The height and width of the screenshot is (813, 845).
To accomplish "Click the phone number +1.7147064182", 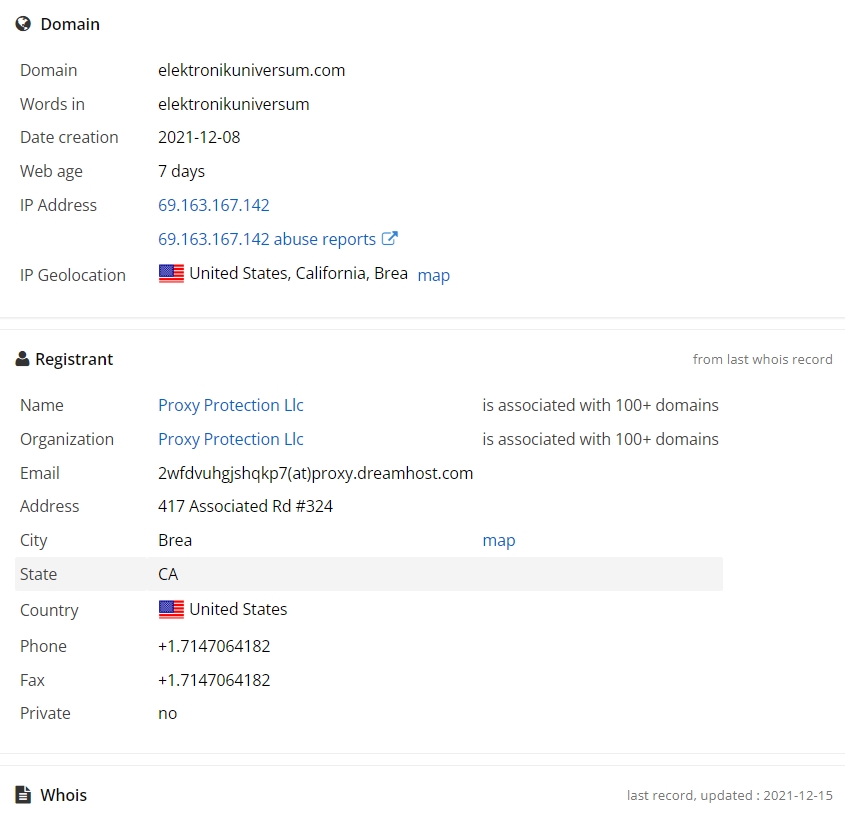I will click(214, 646).
